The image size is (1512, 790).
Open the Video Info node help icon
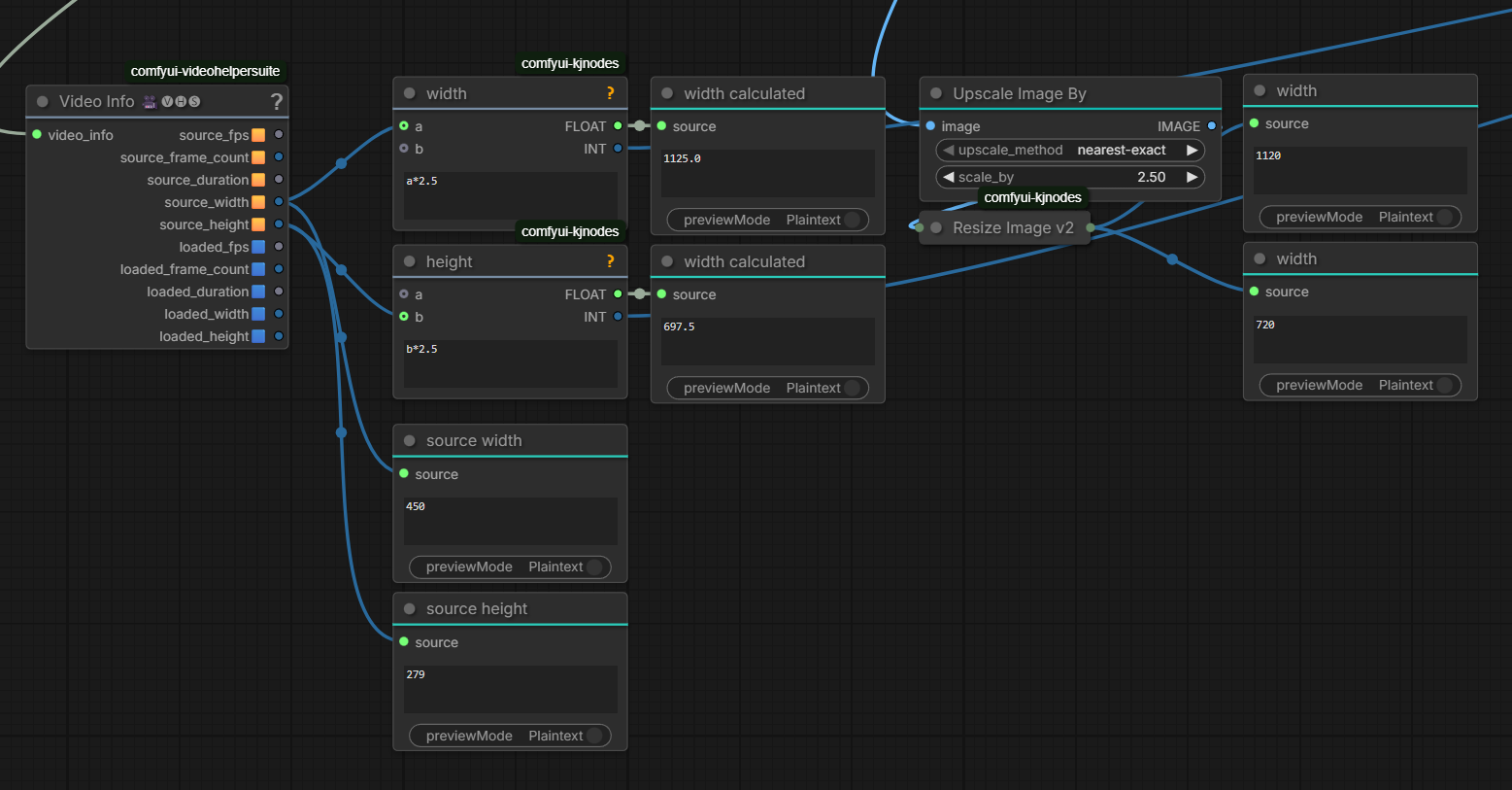(277, 101)
